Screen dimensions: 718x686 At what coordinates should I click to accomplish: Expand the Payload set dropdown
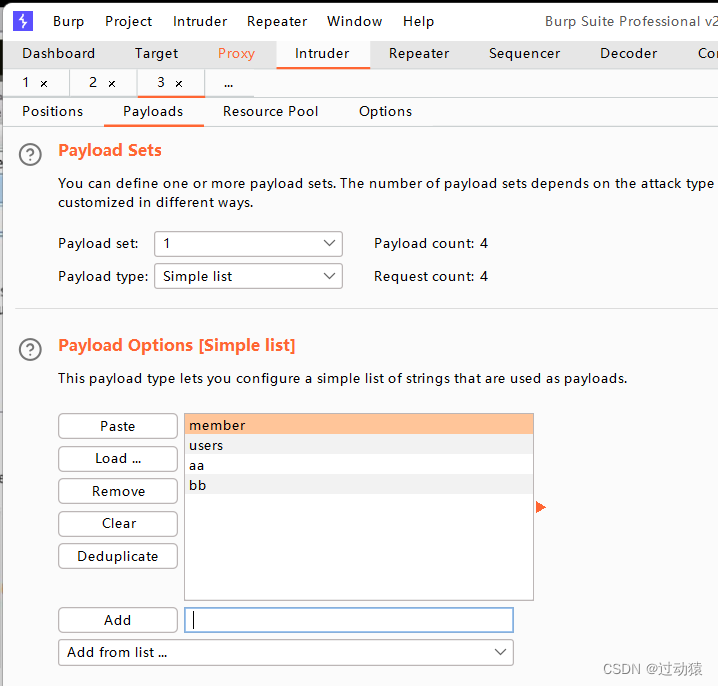(248, 244)
